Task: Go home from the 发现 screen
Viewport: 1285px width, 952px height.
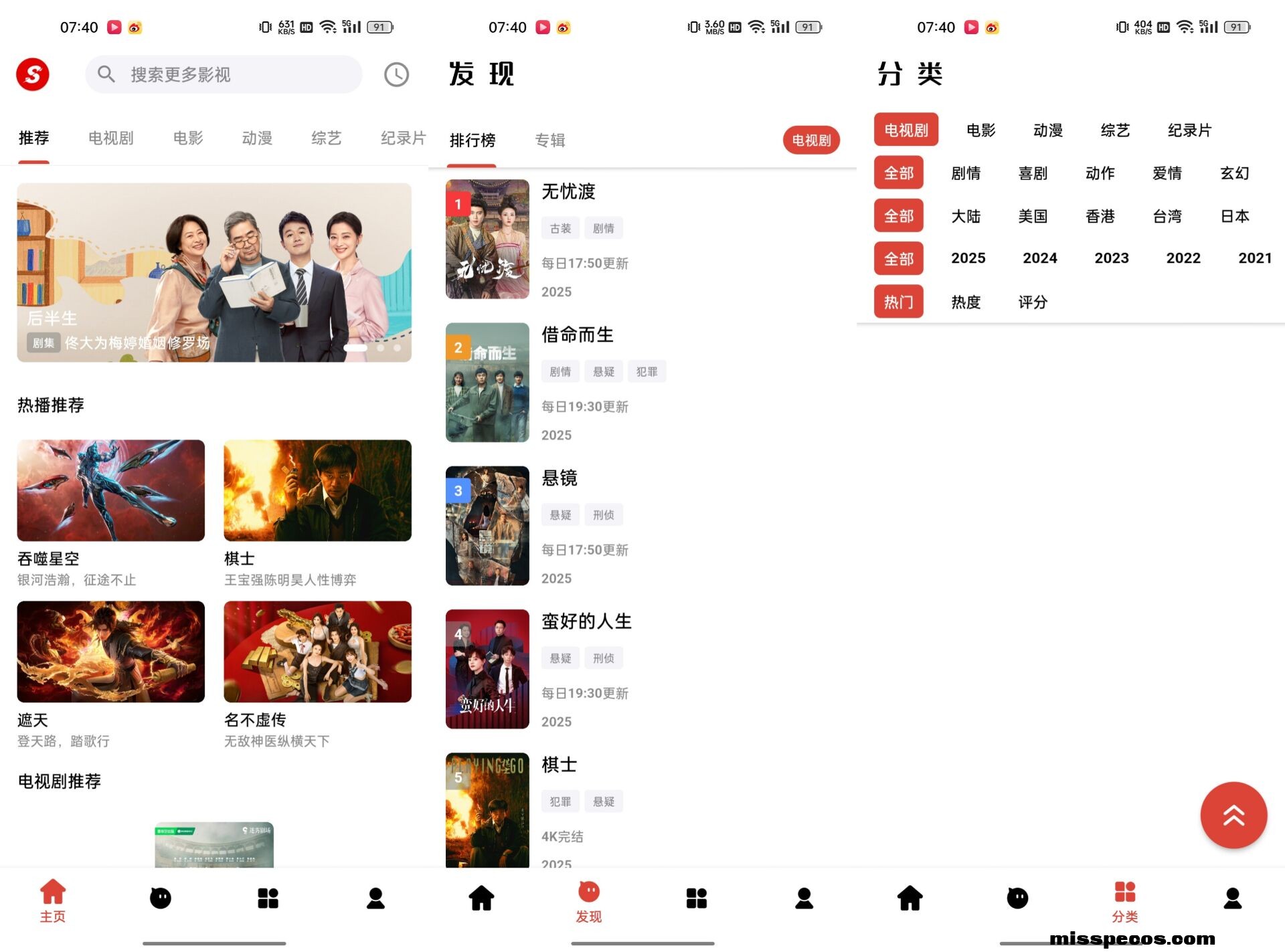Action: pos(481,898)
